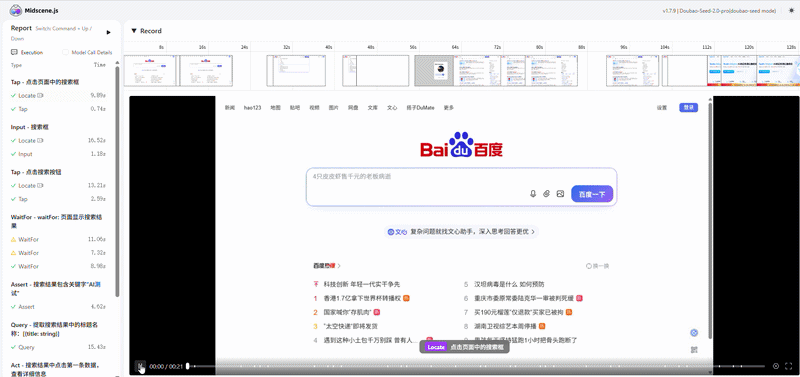Click the Baidu logo
The image size is (800, 377).
462,145
